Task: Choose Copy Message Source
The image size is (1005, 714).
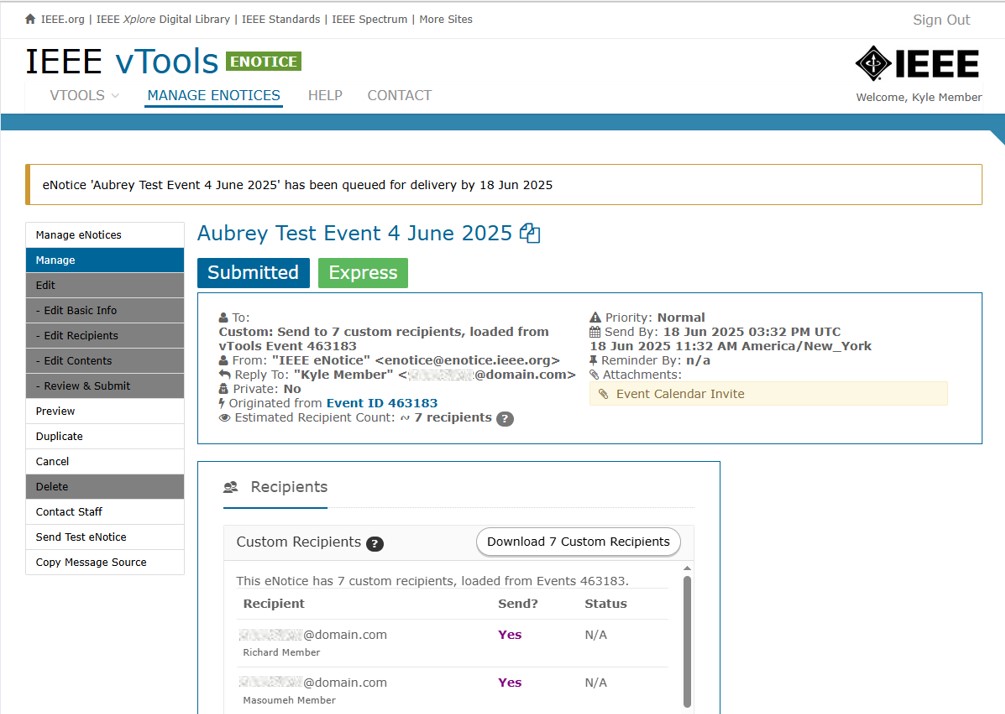Action: click(x=105, y=562)
